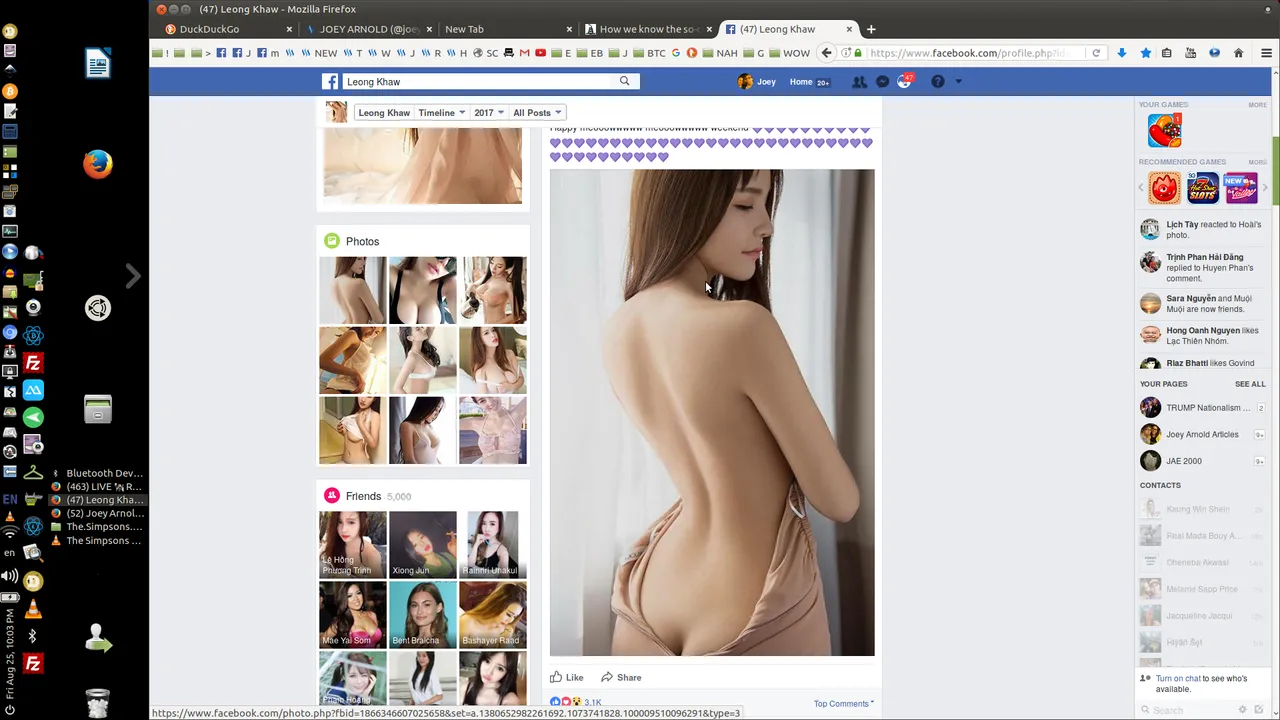This screenshot has width=1280, height=720.
Task: Open 2017 year dropdown
Action: (489, 113)
